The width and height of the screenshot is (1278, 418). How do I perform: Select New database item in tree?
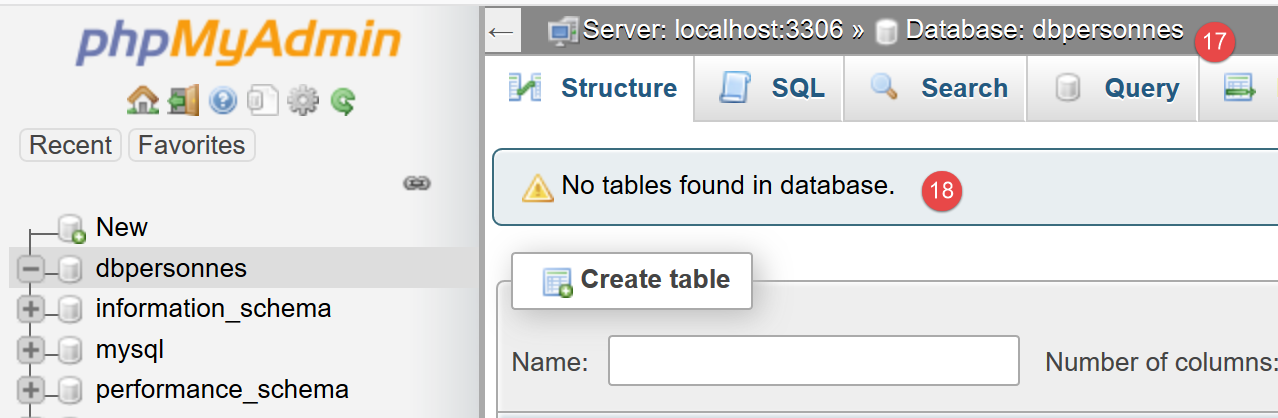121,228
